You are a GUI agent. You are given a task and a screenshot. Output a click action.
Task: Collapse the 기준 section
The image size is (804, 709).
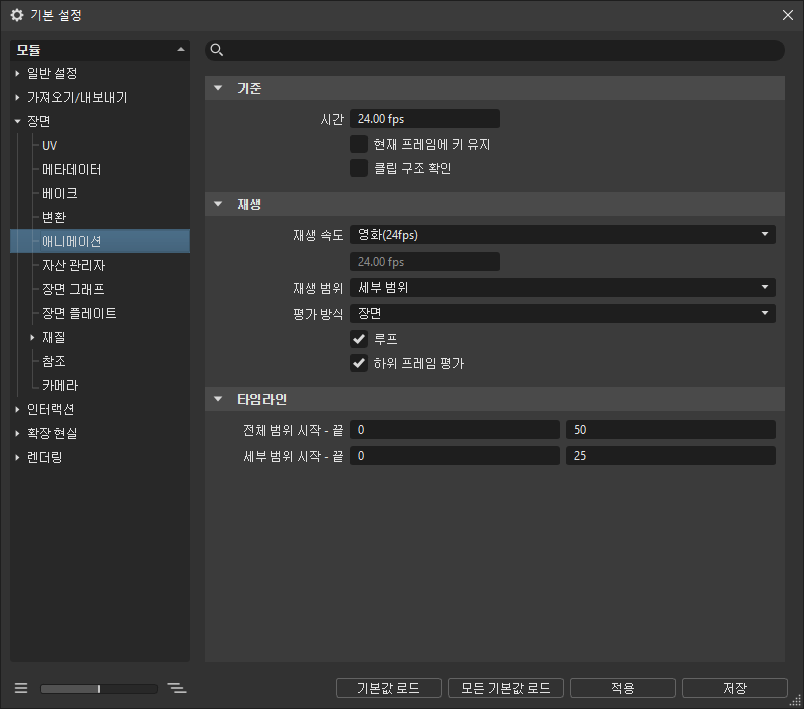coord(218,88)
